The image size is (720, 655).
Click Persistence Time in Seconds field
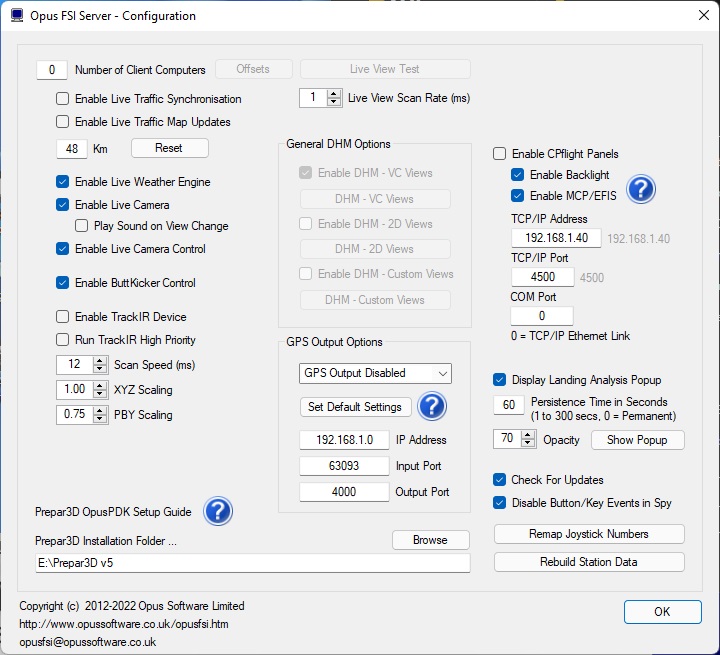pos(509,405)
